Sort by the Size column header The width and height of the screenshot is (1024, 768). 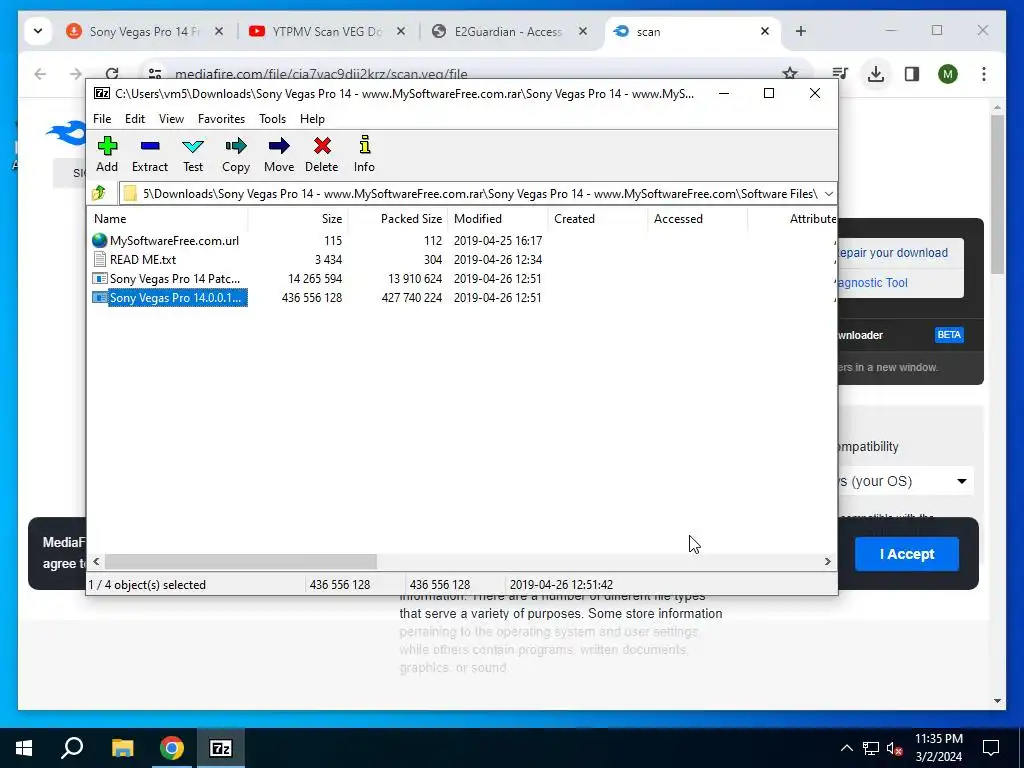pyautogui.click(x=298, y=219)
